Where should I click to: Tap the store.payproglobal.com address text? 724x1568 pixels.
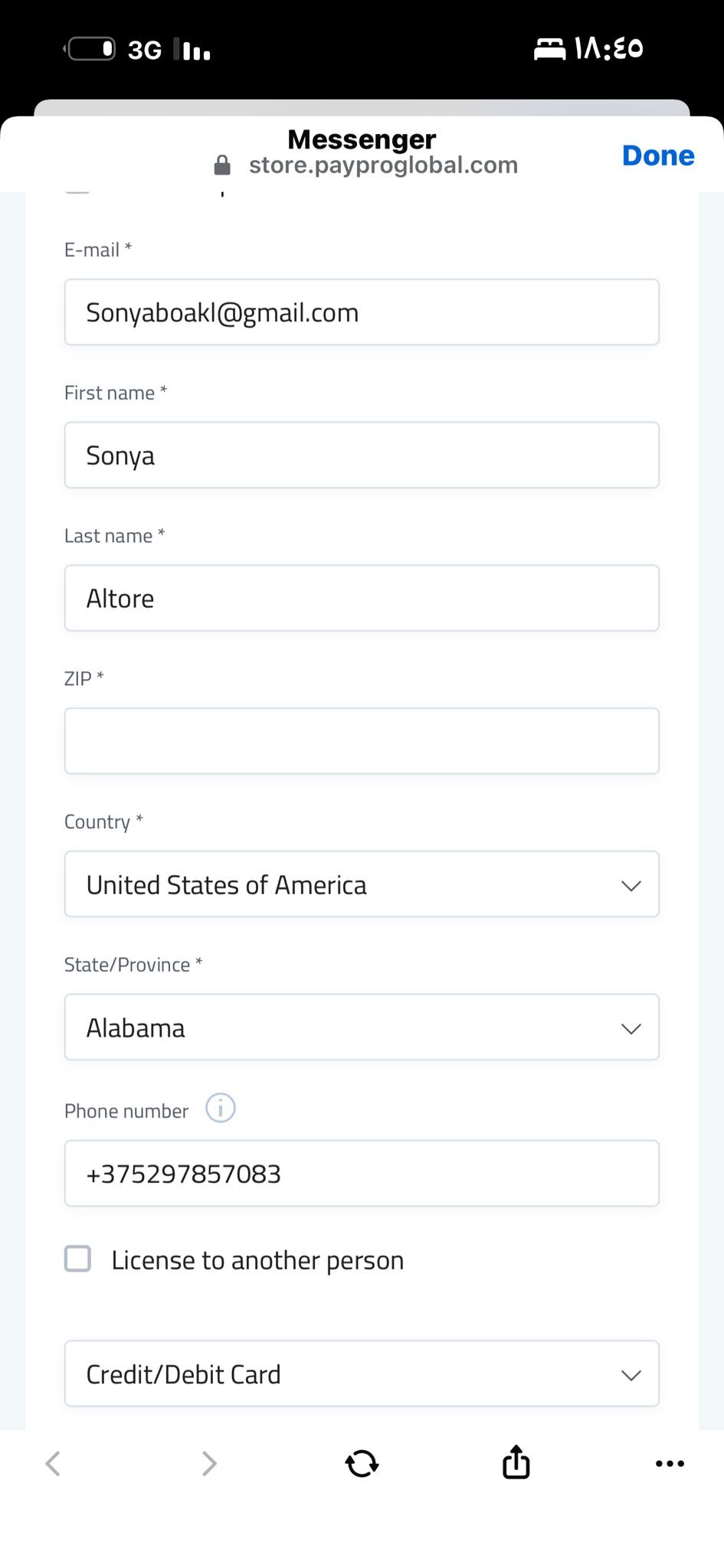point(383,165)
